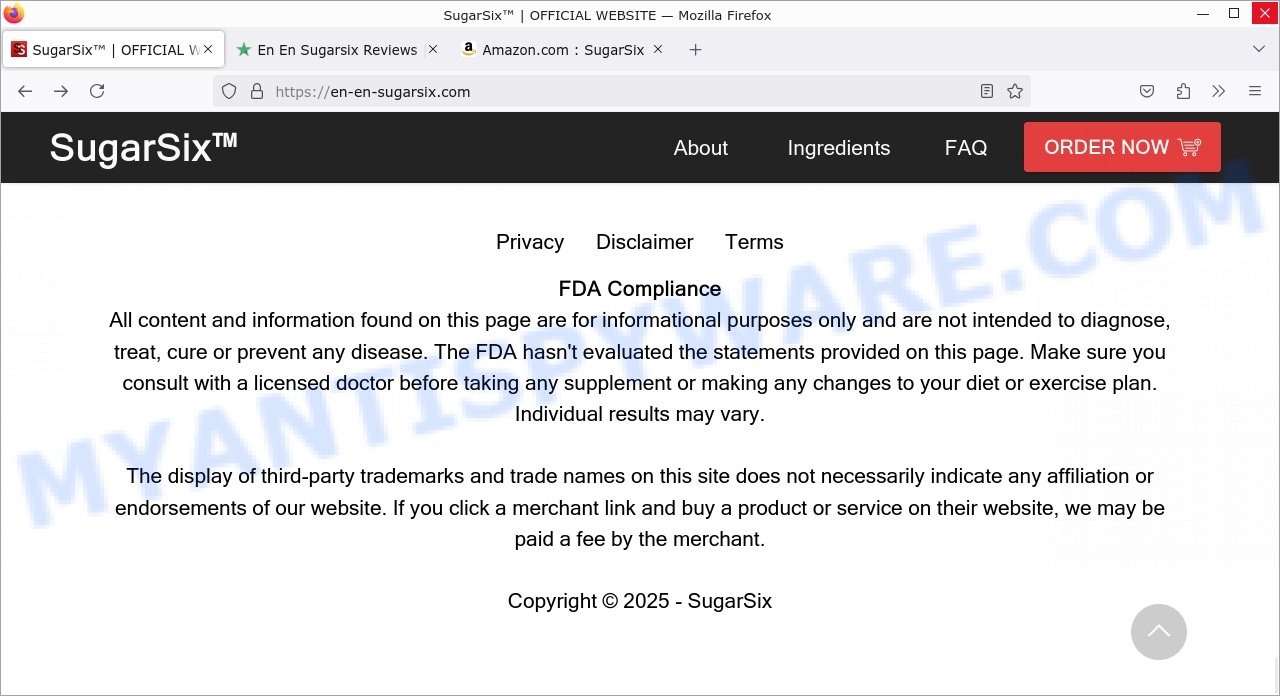
Task: Open the Ingredients navigation link
Action: pyautogui.click(x=839, y=148)
